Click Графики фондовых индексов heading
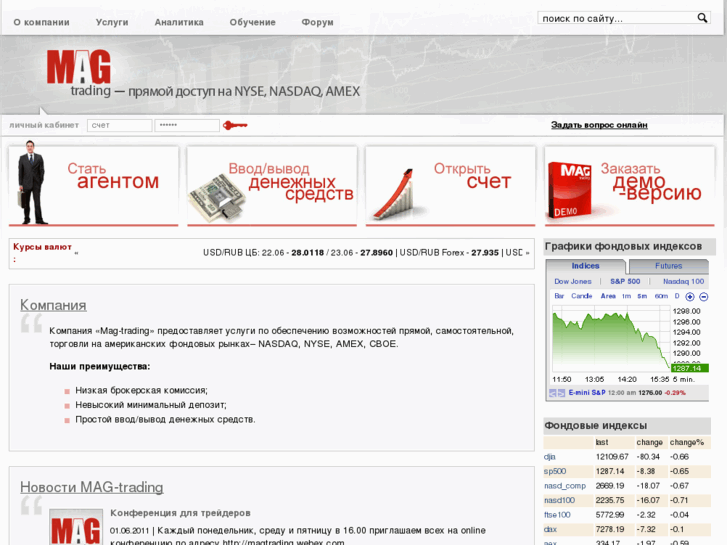The height and width of the screenshot is (545, 727). point(623,246)
